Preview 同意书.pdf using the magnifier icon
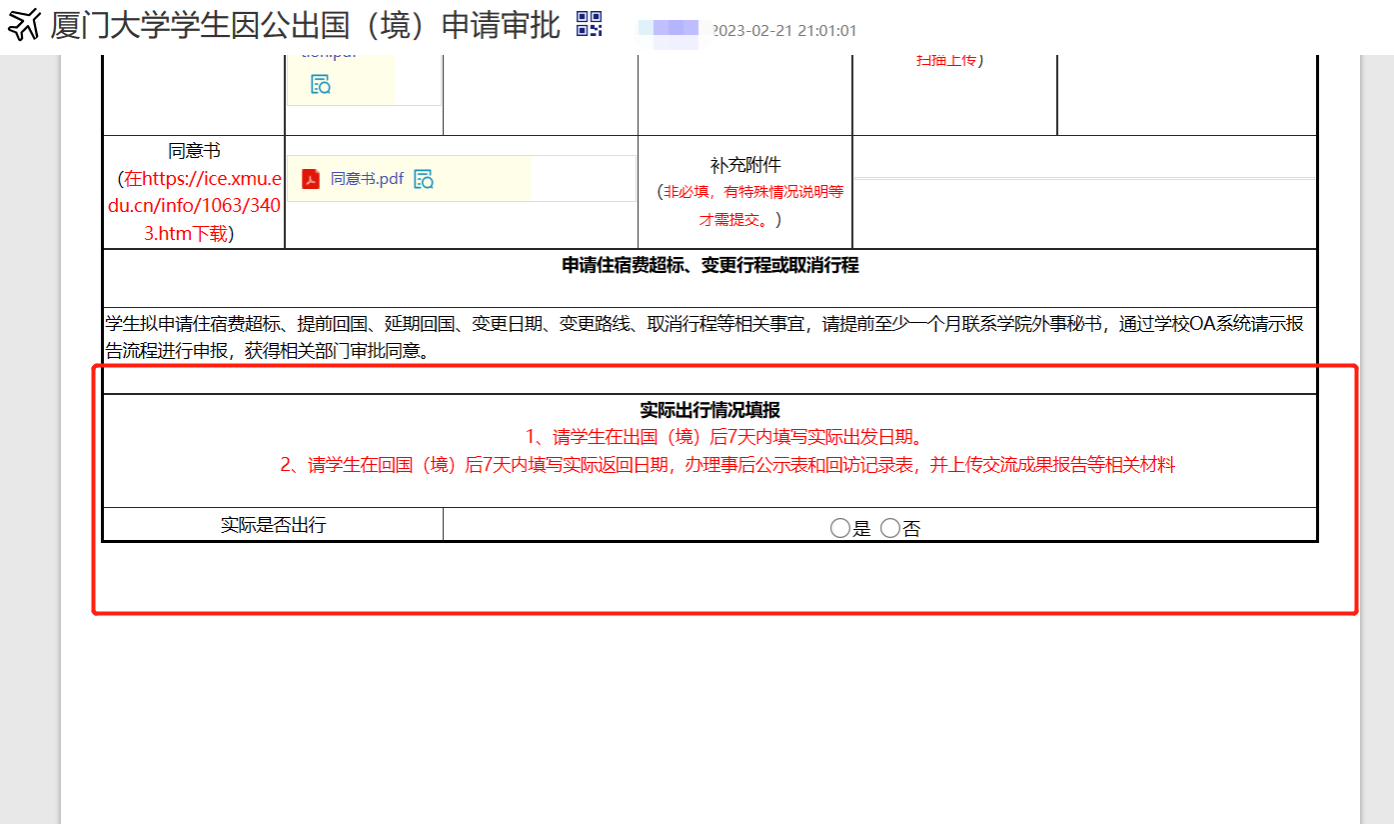Screen dimensions: 1394x824 pos(424,179)
